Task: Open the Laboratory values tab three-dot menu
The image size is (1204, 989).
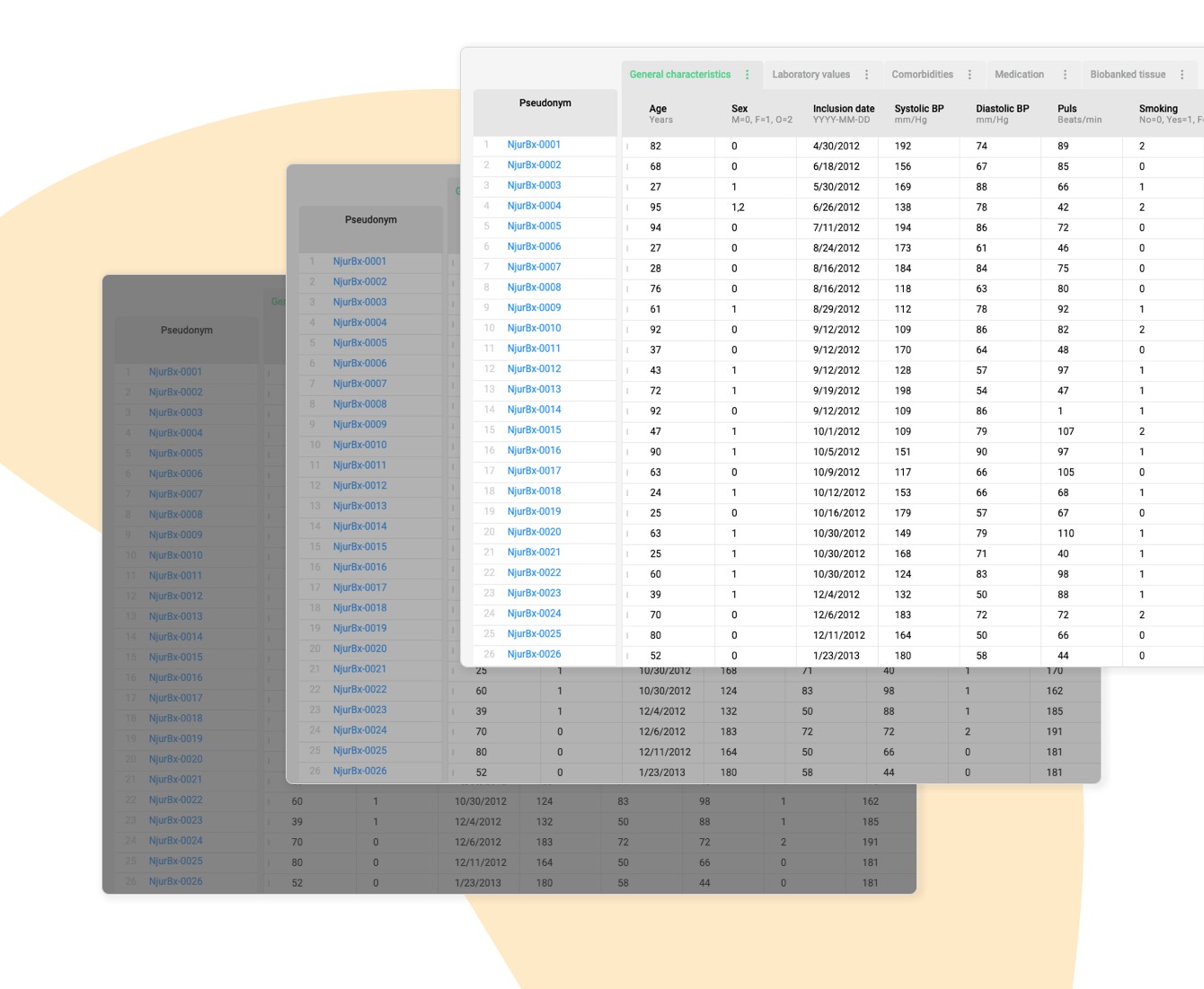Action: 866,75
